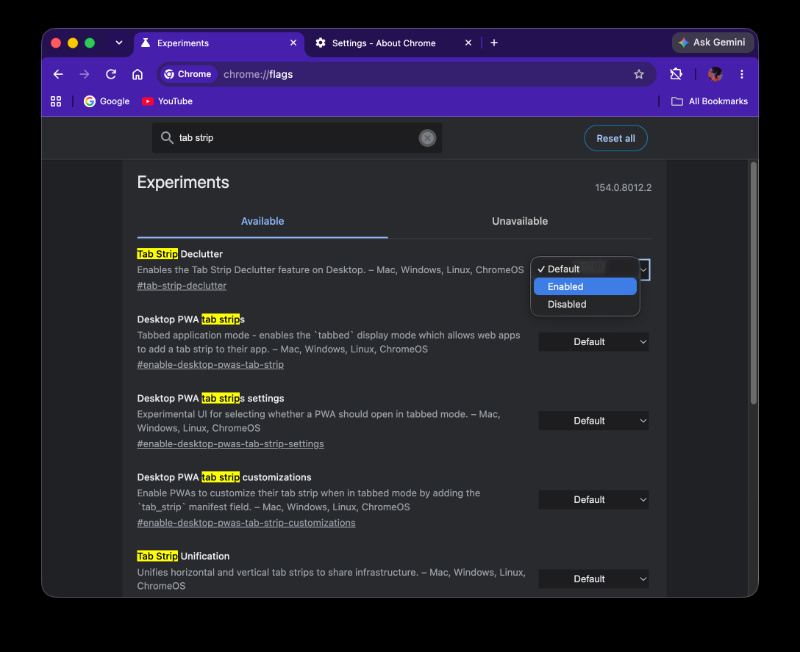Image resolution: width=800 pixels, height=652 pixels.
Task: Close the Settings - About Chrome tab
Action: pos(468,43)
